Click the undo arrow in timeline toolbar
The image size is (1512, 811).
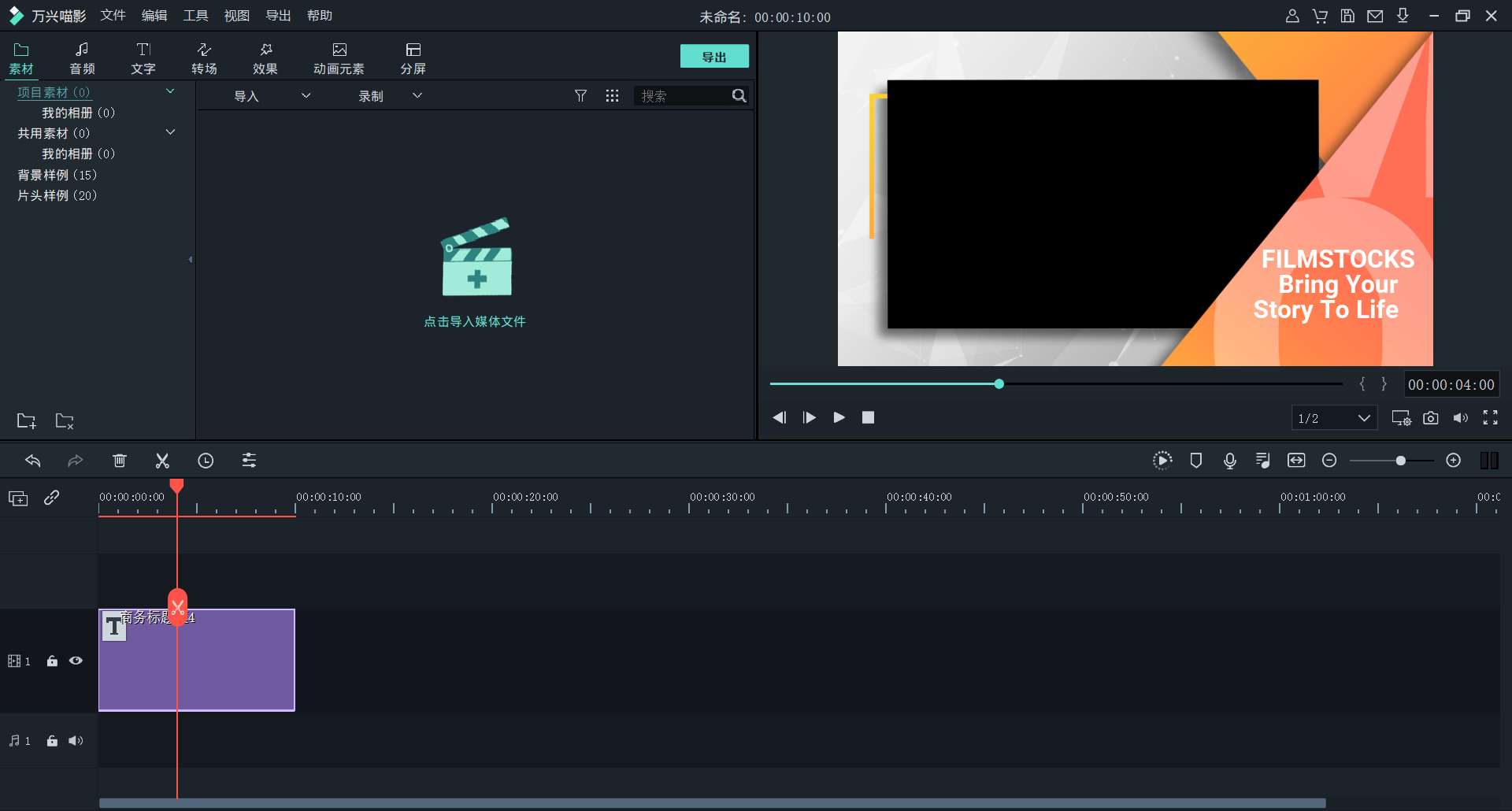[x=33, y=461]
